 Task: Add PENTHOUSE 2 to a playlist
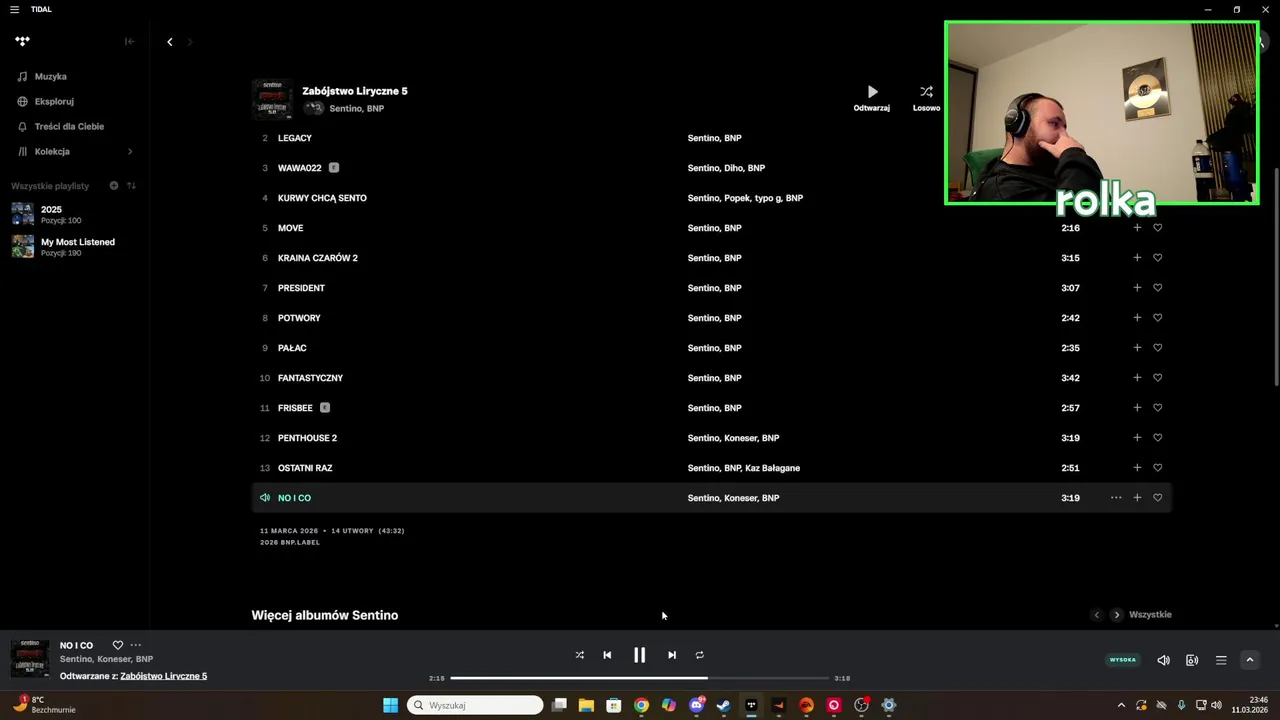[x=1137, y=438]
